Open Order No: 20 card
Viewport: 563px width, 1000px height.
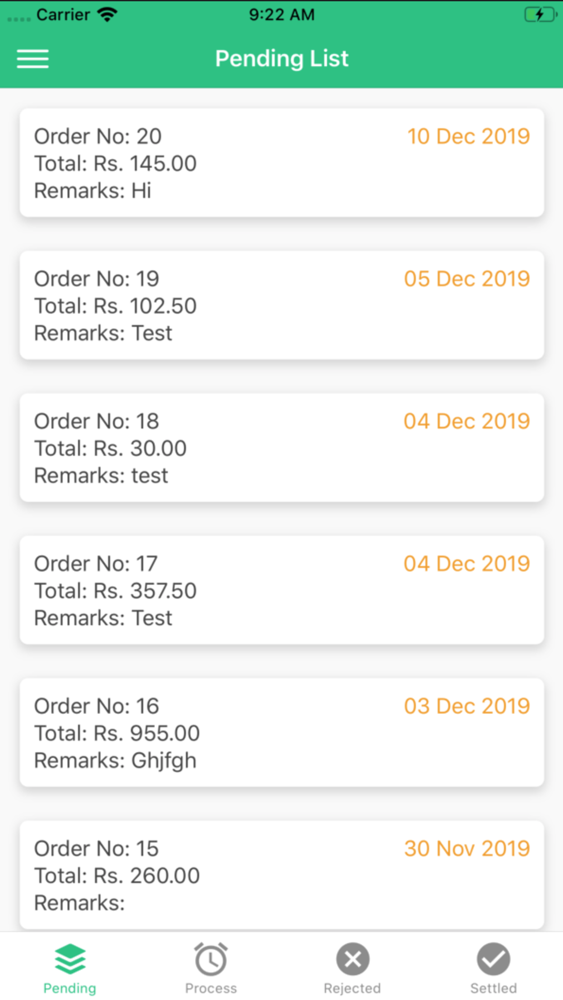[282, 163]
